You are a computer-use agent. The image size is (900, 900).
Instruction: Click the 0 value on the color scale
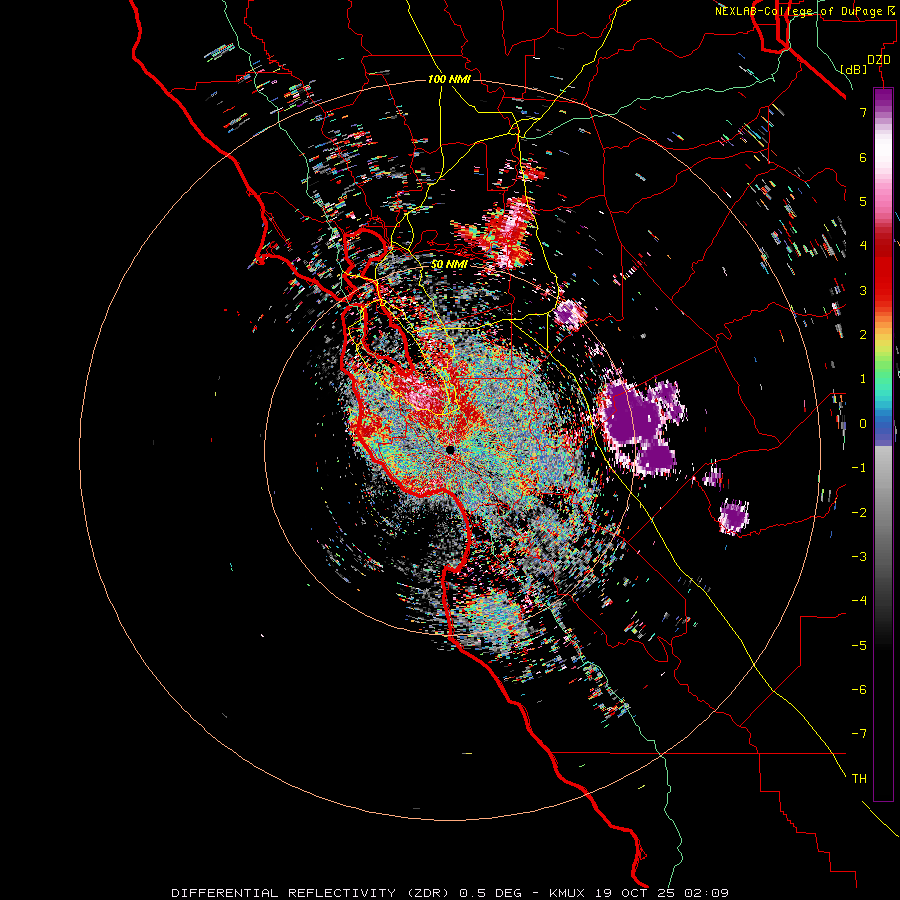click(x=863, y=424)
